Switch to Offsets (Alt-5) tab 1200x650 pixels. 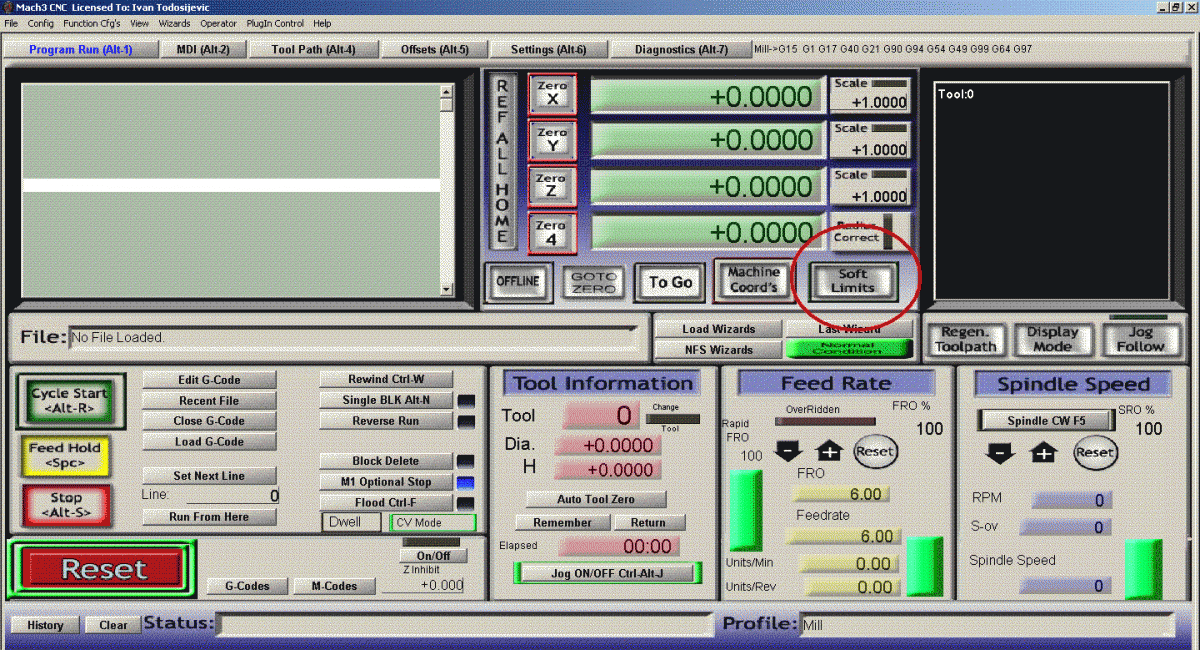point(434,49)
